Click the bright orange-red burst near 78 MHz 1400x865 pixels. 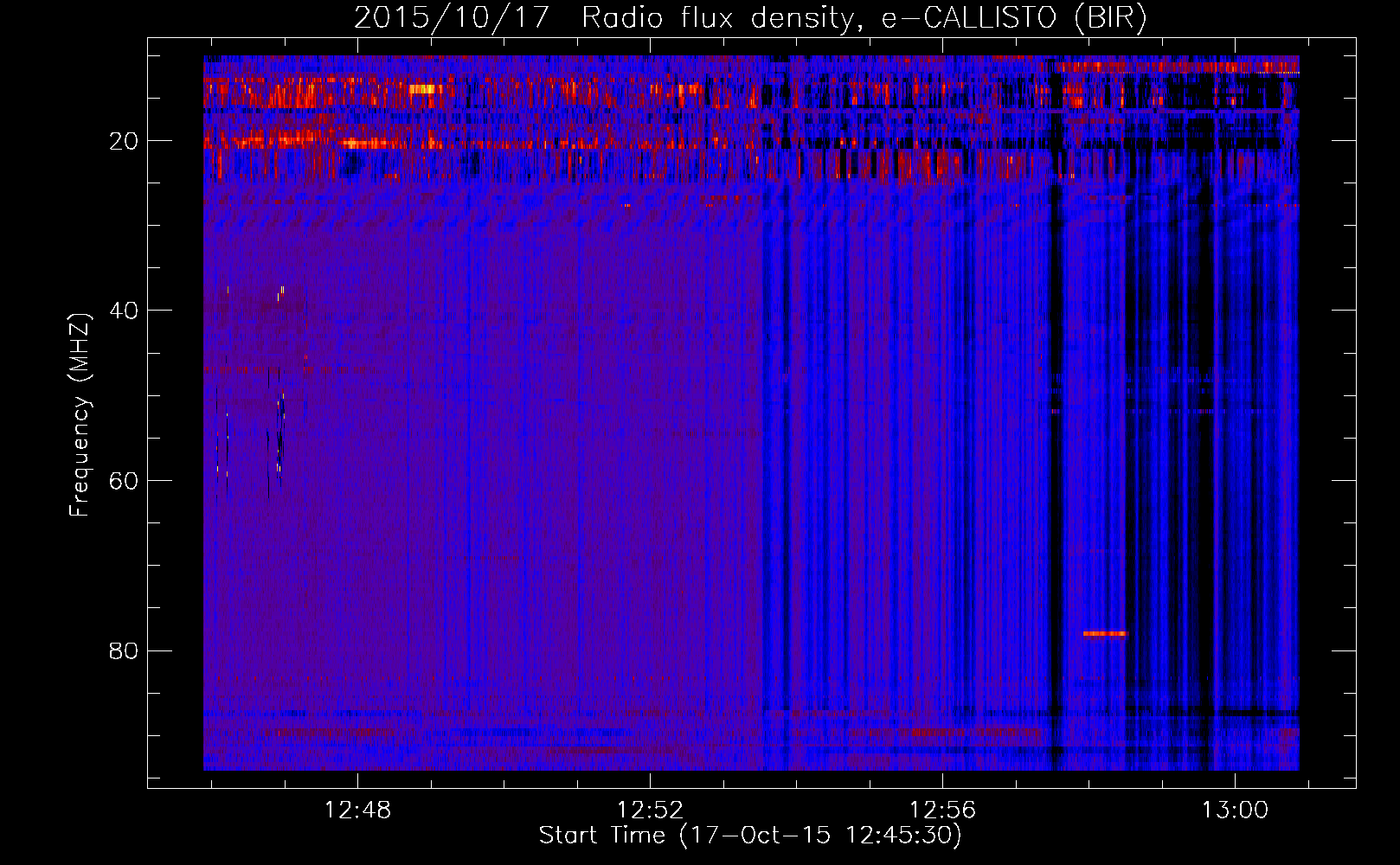click(x=1105, y=634)
